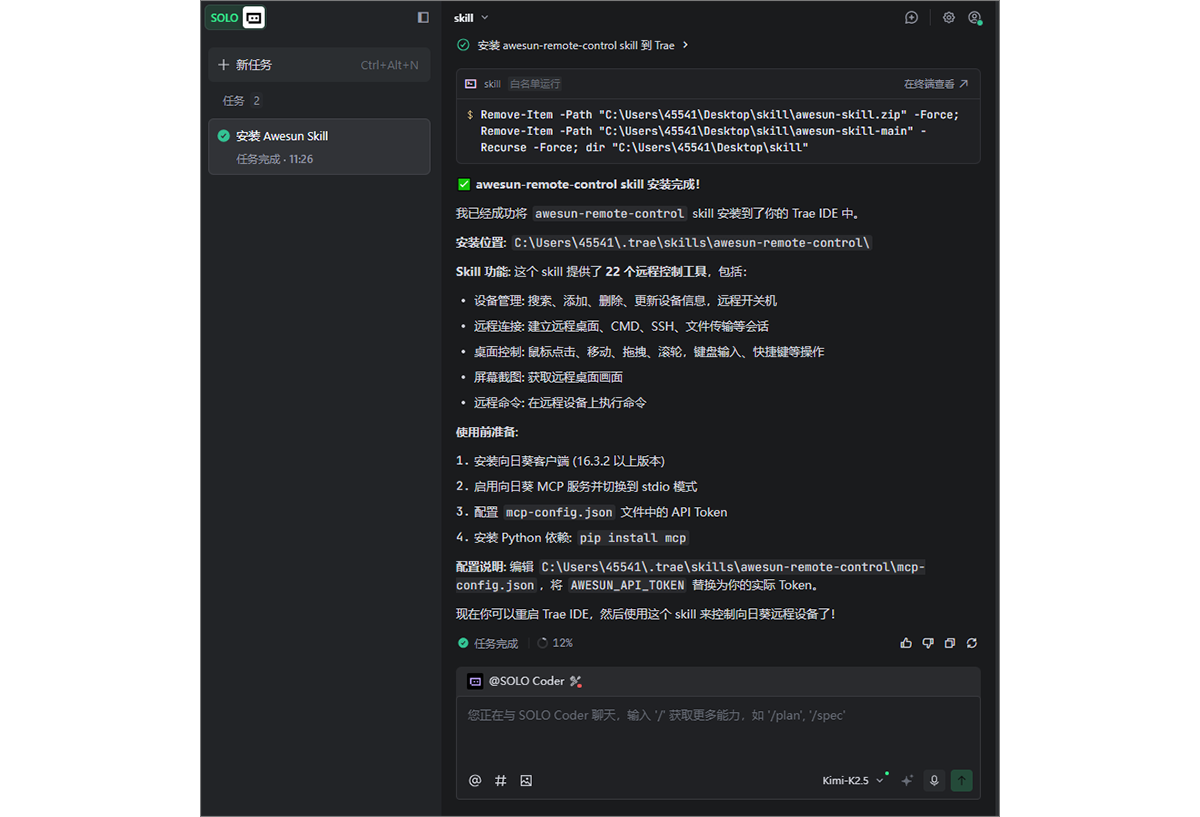1200x817 pixels.
Task: Click the 新任务 button
Action: point(318,65)
